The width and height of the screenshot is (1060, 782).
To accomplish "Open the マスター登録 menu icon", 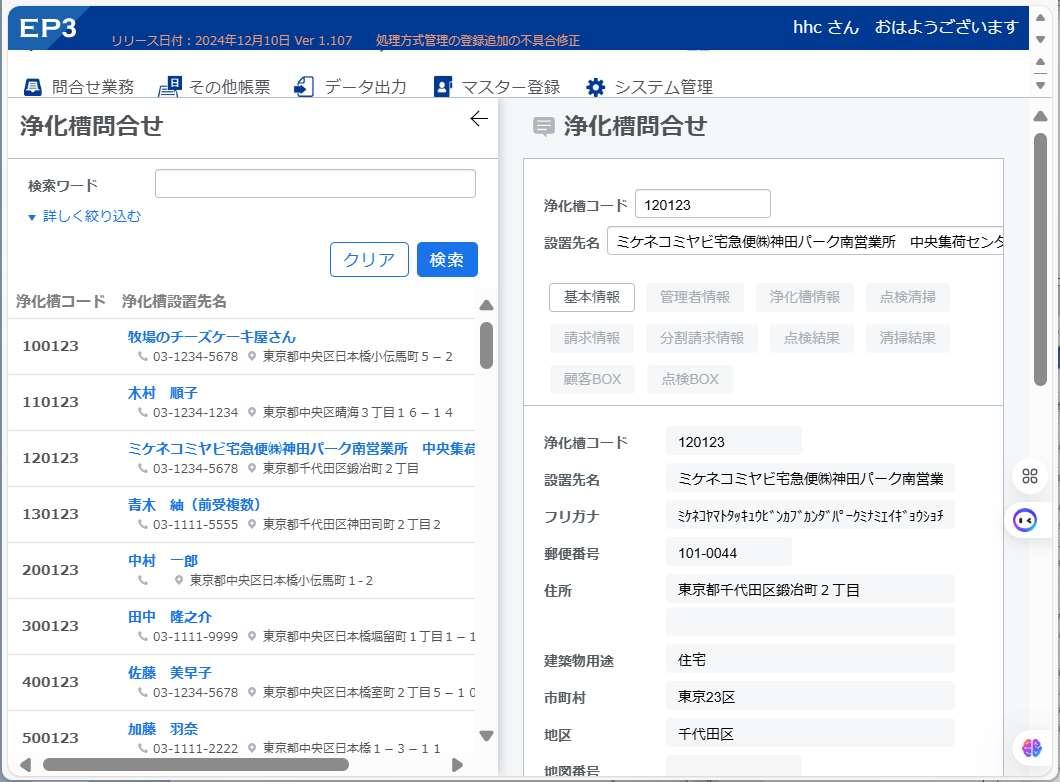I will tap(443, 87).
